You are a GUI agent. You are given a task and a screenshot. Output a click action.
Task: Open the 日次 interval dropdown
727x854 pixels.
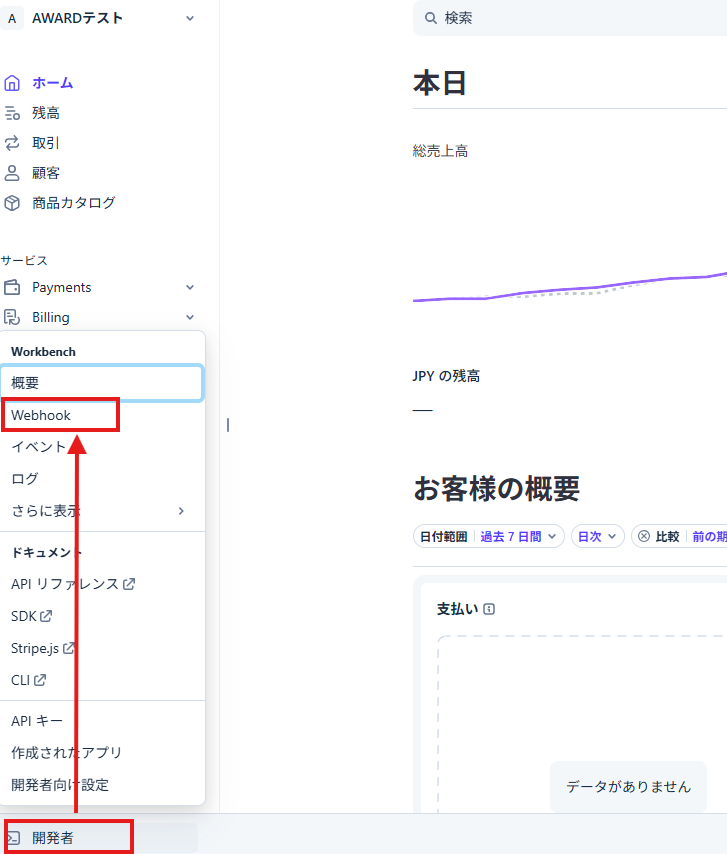pos(598,536)
